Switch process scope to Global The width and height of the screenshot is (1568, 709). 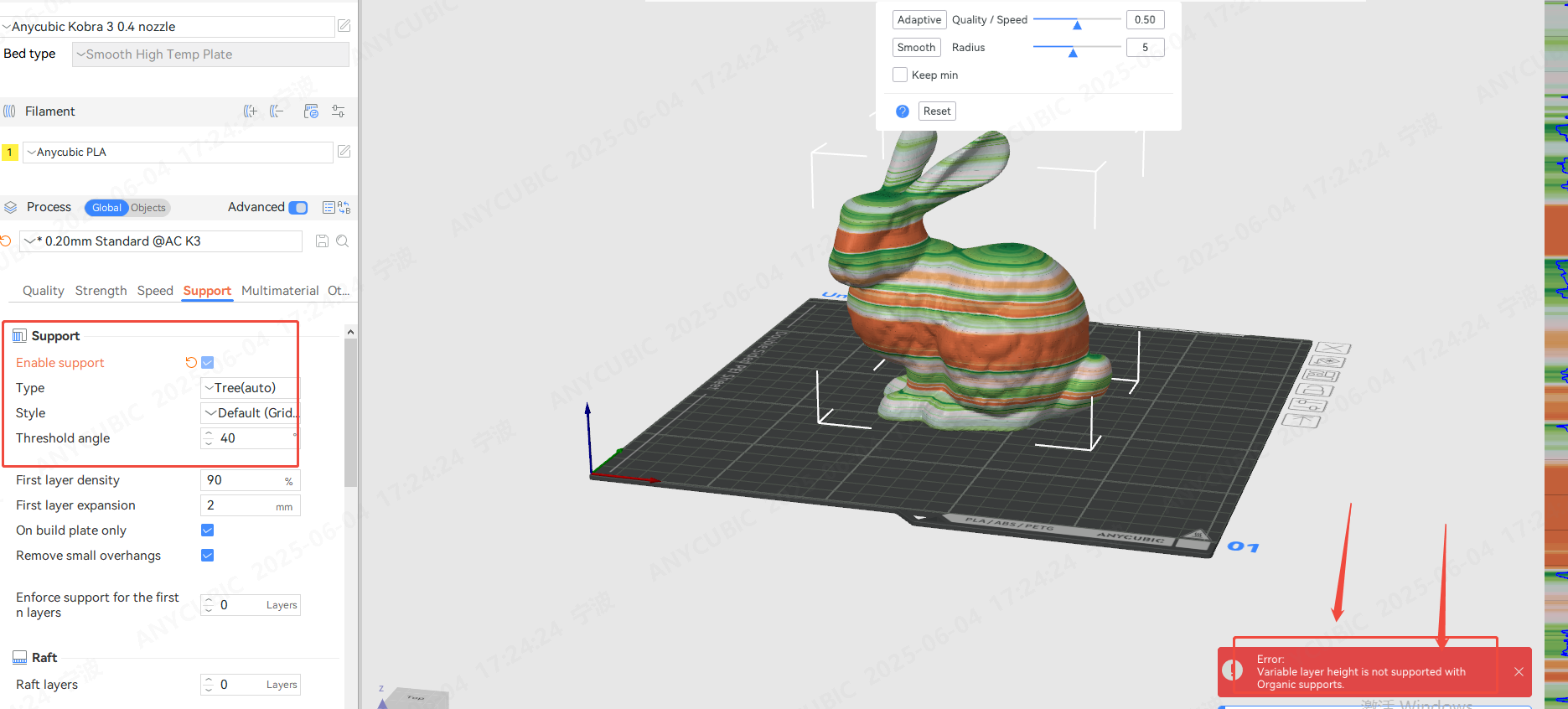tap(106, 208)
